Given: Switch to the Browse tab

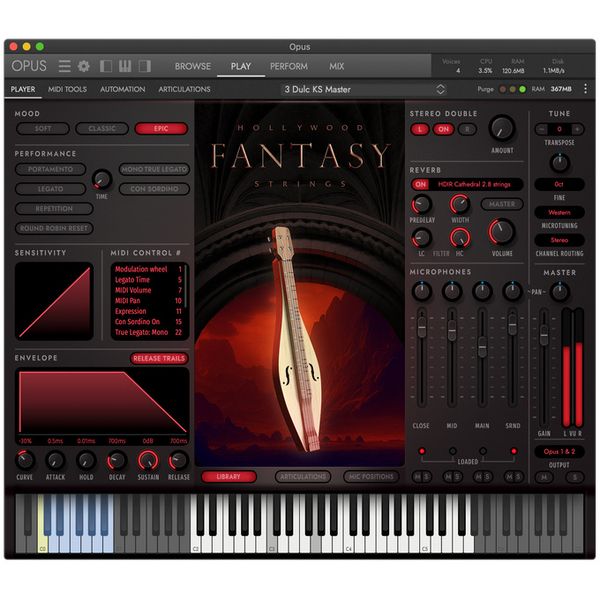Looking at the screenshot, I should coord(192,66).
